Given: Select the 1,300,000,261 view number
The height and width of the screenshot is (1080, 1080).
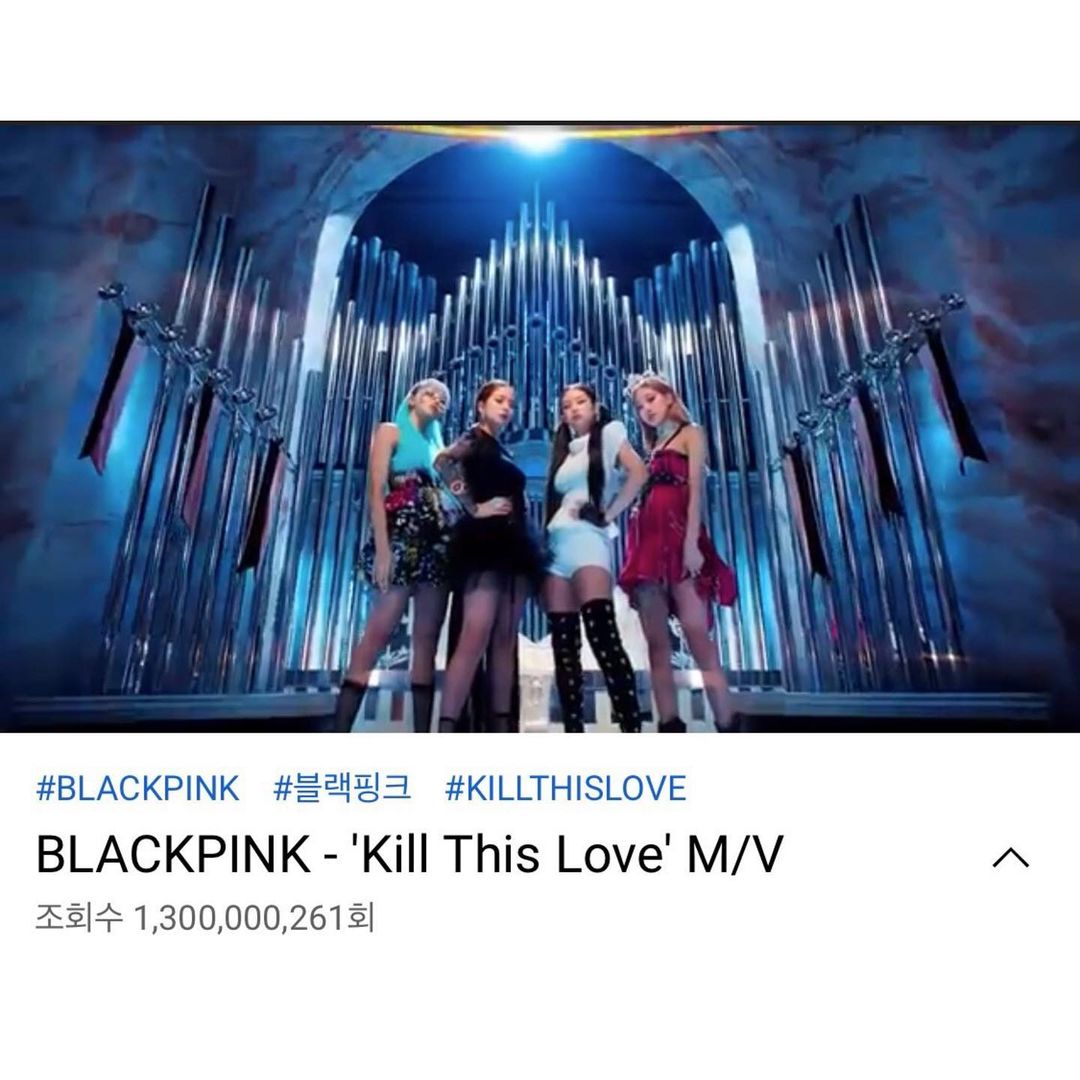Looking at the screenshot, I should click(240, 918).
